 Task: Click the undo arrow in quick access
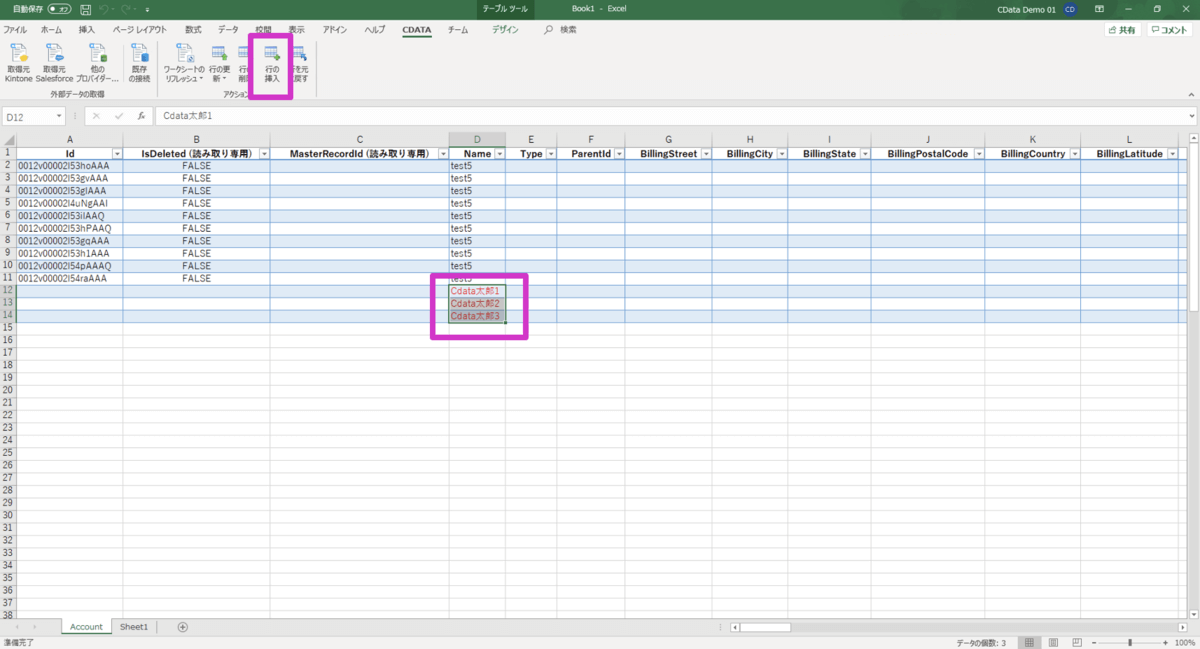(104, 8)
